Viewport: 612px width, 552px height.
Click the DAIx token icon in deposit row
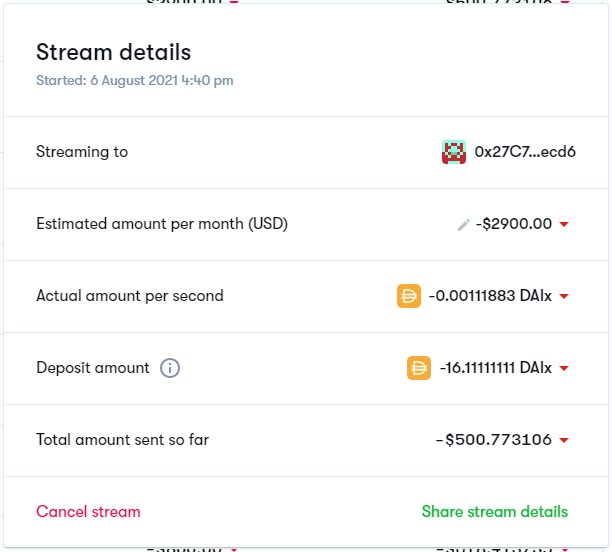(419, 368)
